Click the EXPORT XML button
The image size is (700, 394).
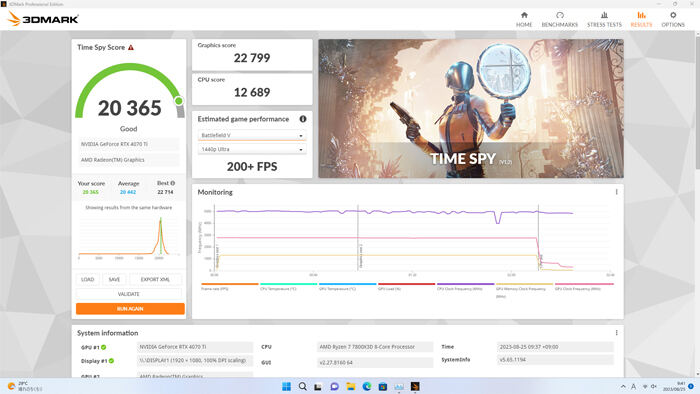click(155, 279)
